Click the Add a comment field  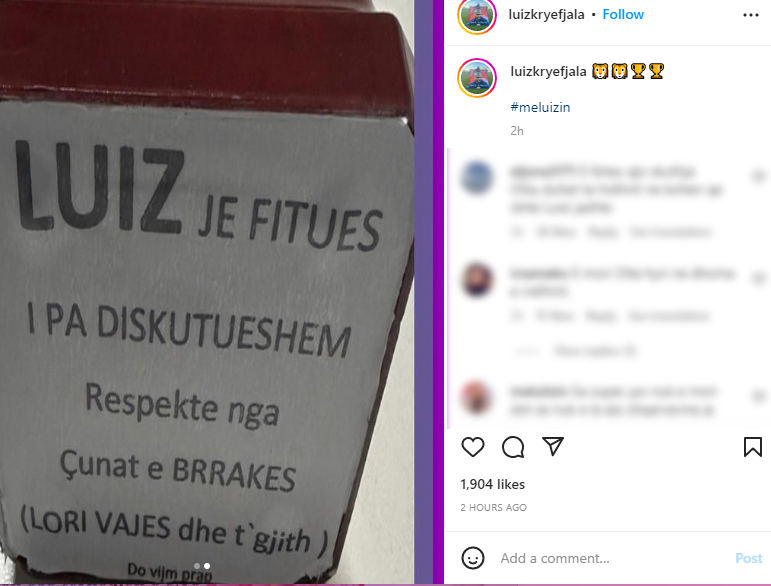click(612, 558)
